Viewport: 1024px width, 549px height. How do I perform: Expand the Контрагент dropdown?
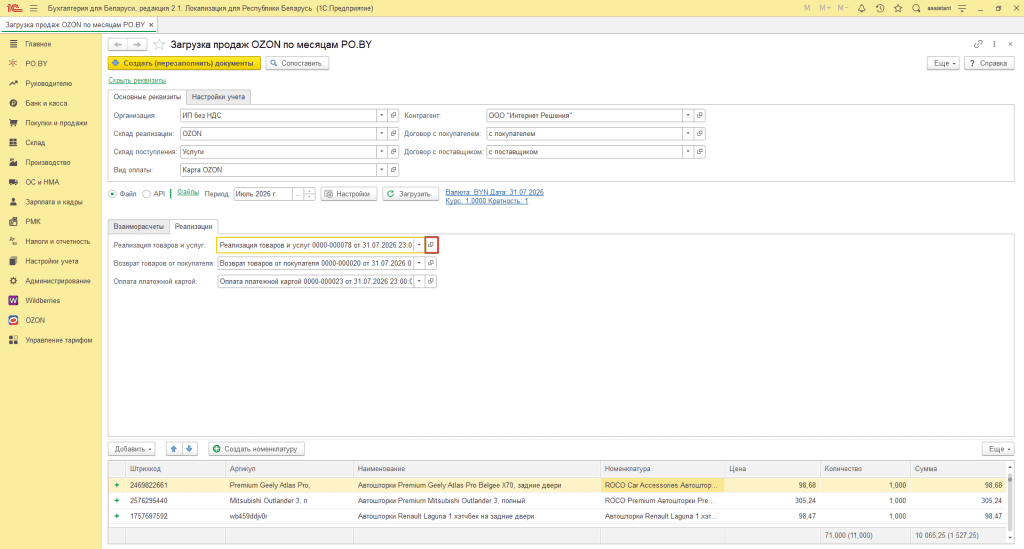pyautogui.click(x=688, y=116)
